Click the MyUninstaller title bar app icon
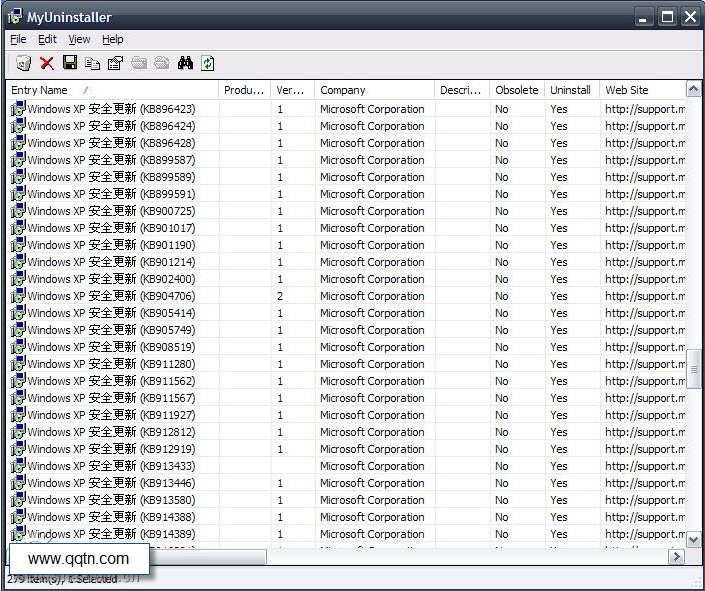705x591 pixels. [14, 17]
